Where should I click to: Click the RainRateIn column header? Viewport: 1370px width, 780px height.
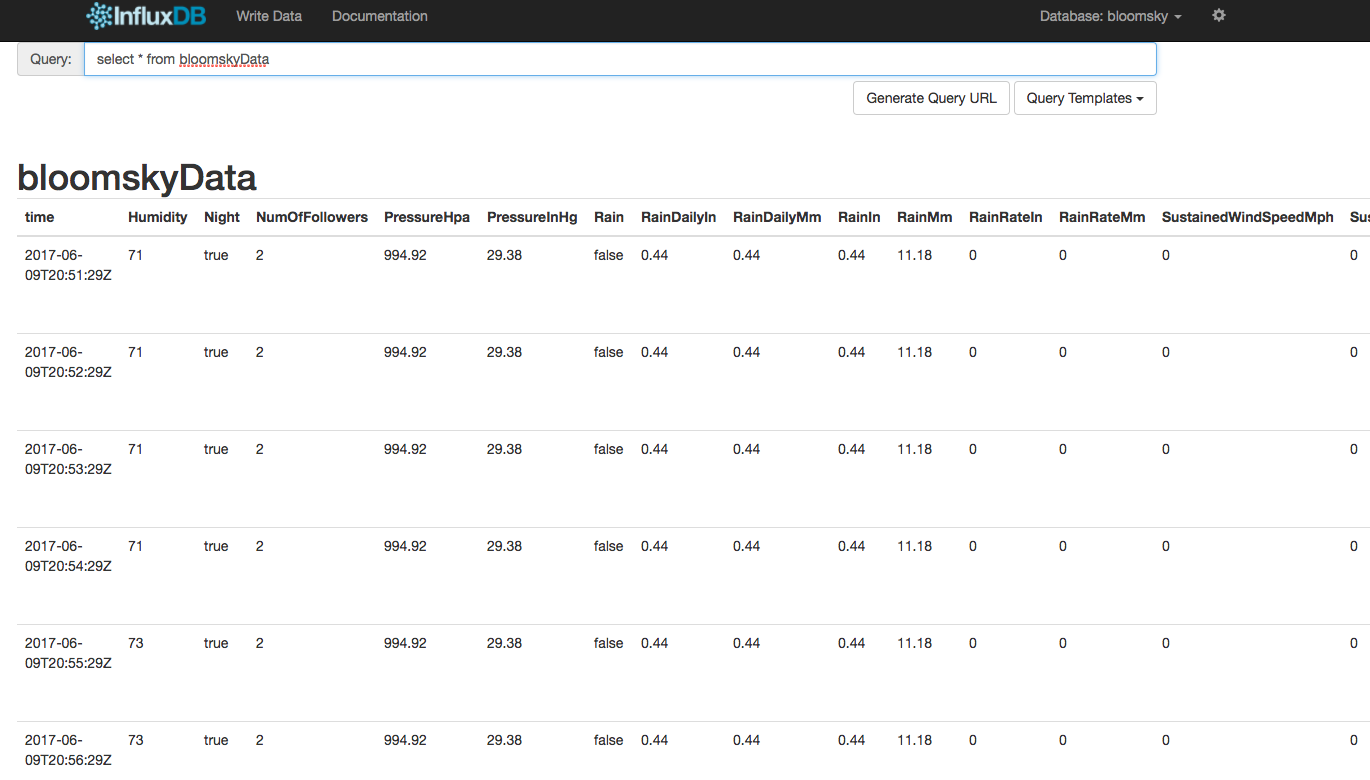1006,217
